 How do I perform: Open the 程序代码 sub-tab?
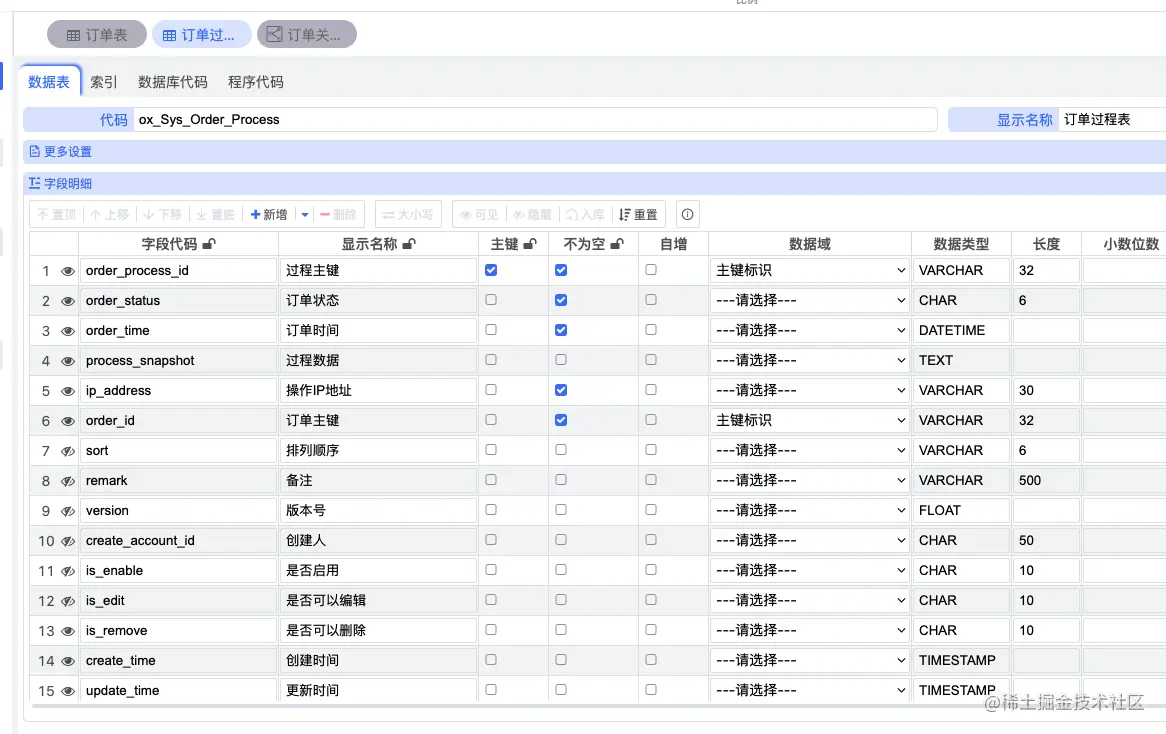tap(256, 82)
